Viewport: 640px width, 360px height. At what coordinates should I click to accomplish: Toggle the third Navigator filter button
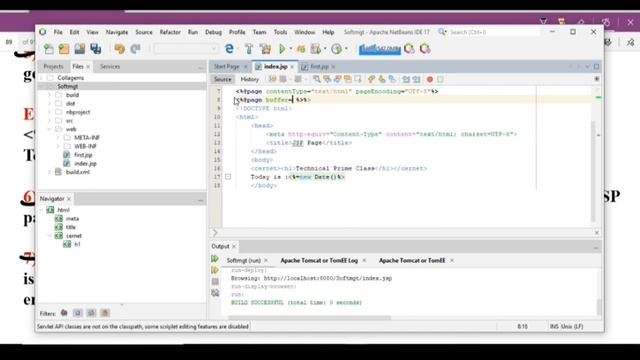[91, 313]
